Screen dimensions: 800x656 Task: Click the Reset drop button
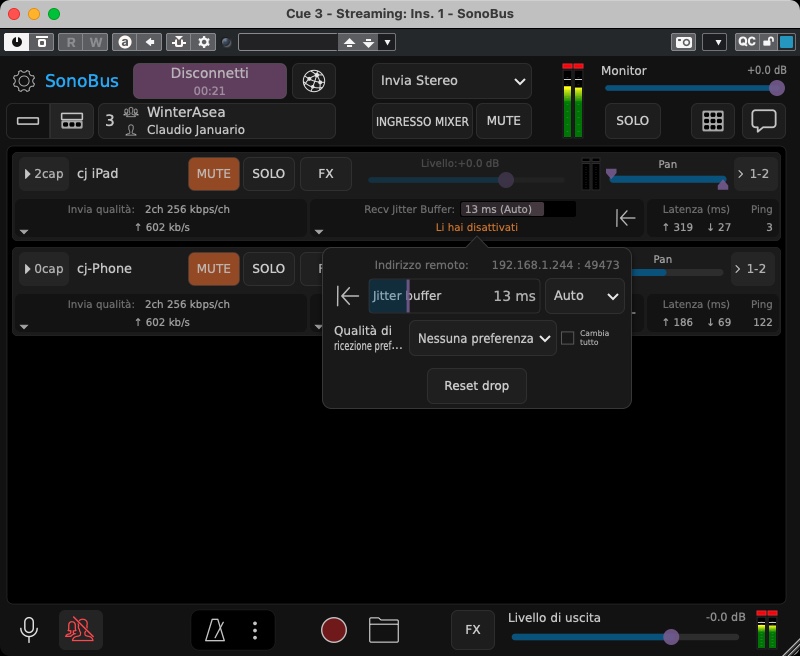point(477,386)
